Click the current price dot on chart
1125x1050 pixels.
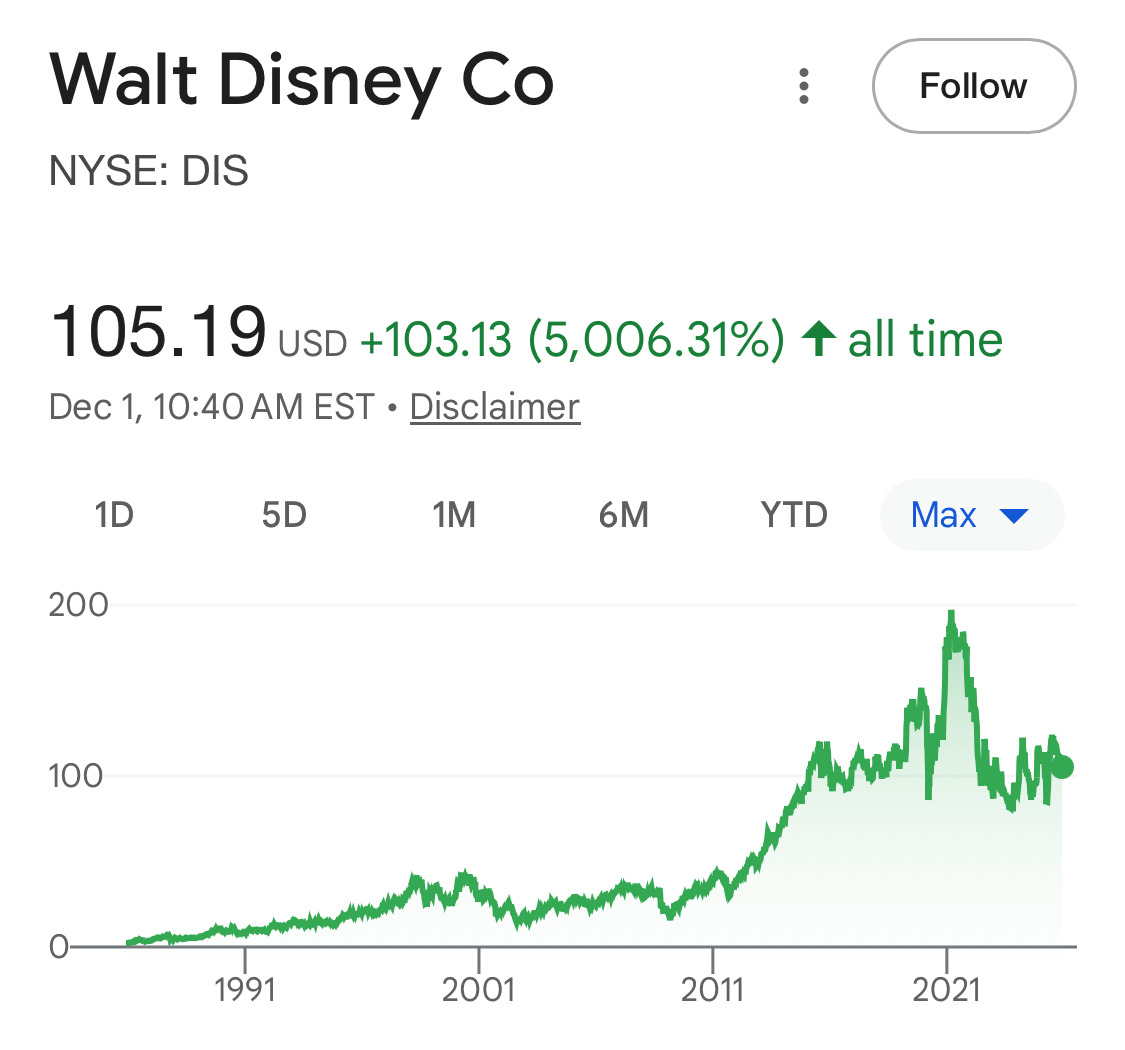1062,767
